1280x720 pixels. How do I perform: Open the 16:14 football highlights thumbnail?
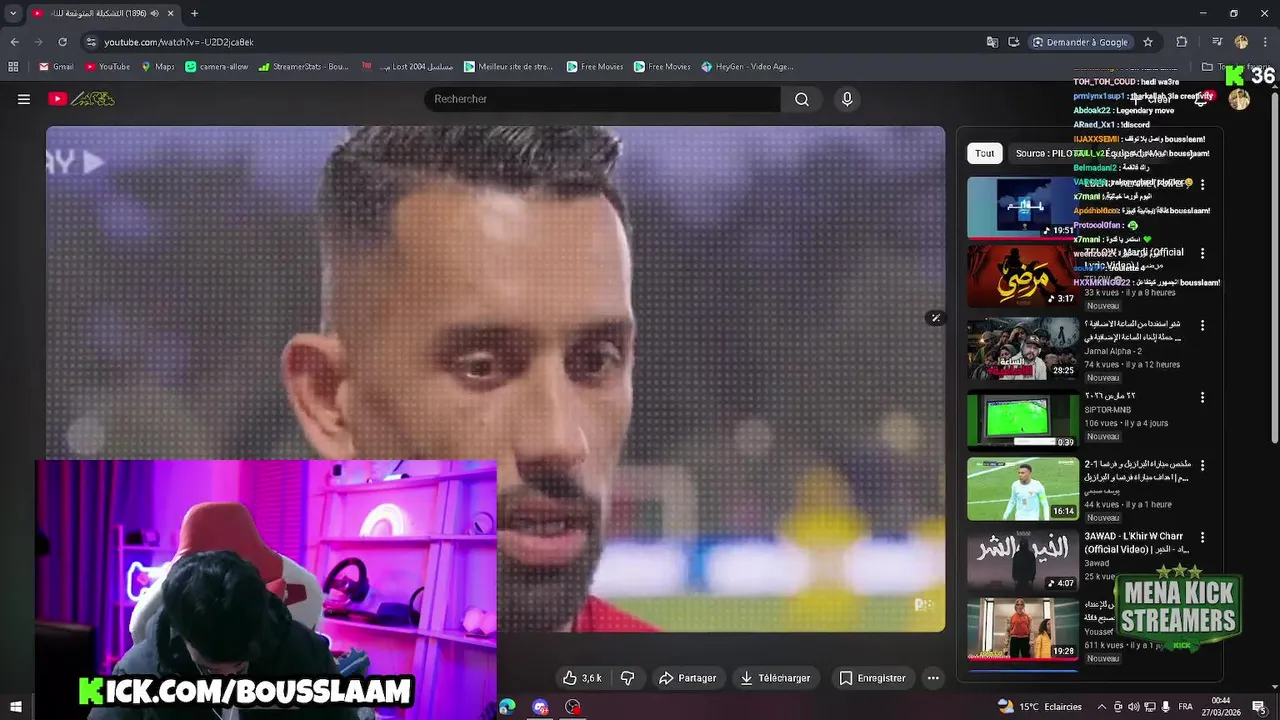1023,490
